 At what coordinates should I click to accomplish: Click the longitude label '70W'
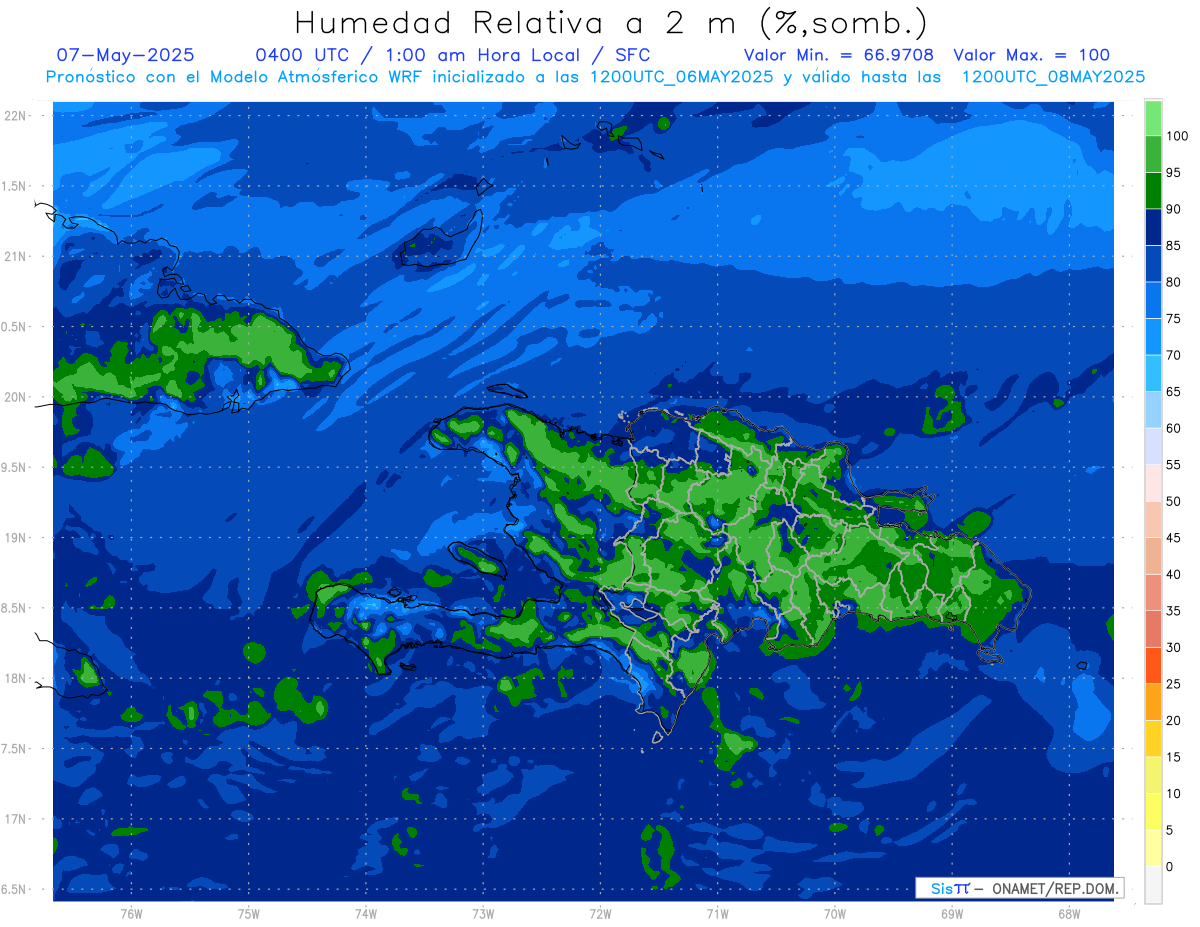[835, 914]
